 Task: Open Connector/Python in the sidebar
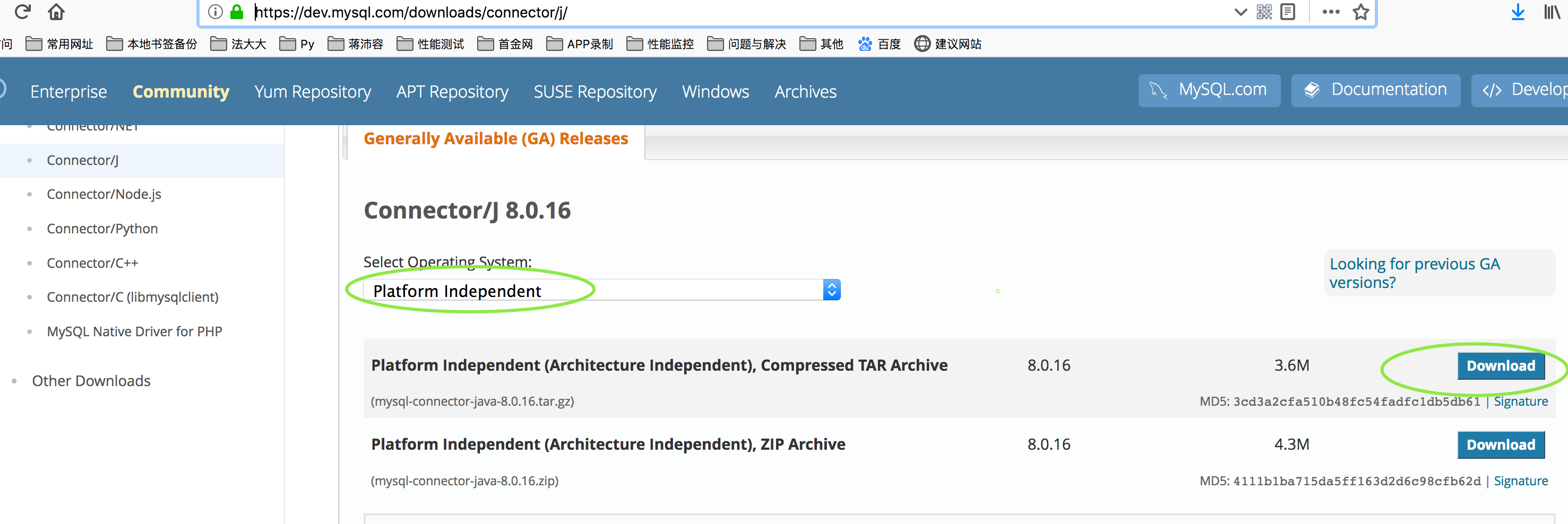(x=102, y=229)
